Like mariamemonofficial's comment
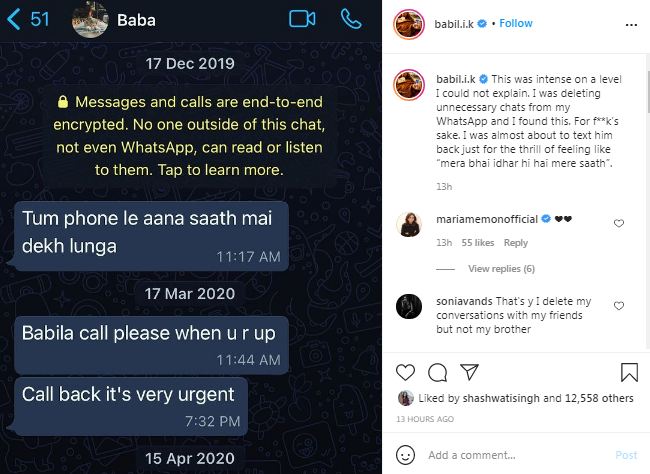 [618, 224]
